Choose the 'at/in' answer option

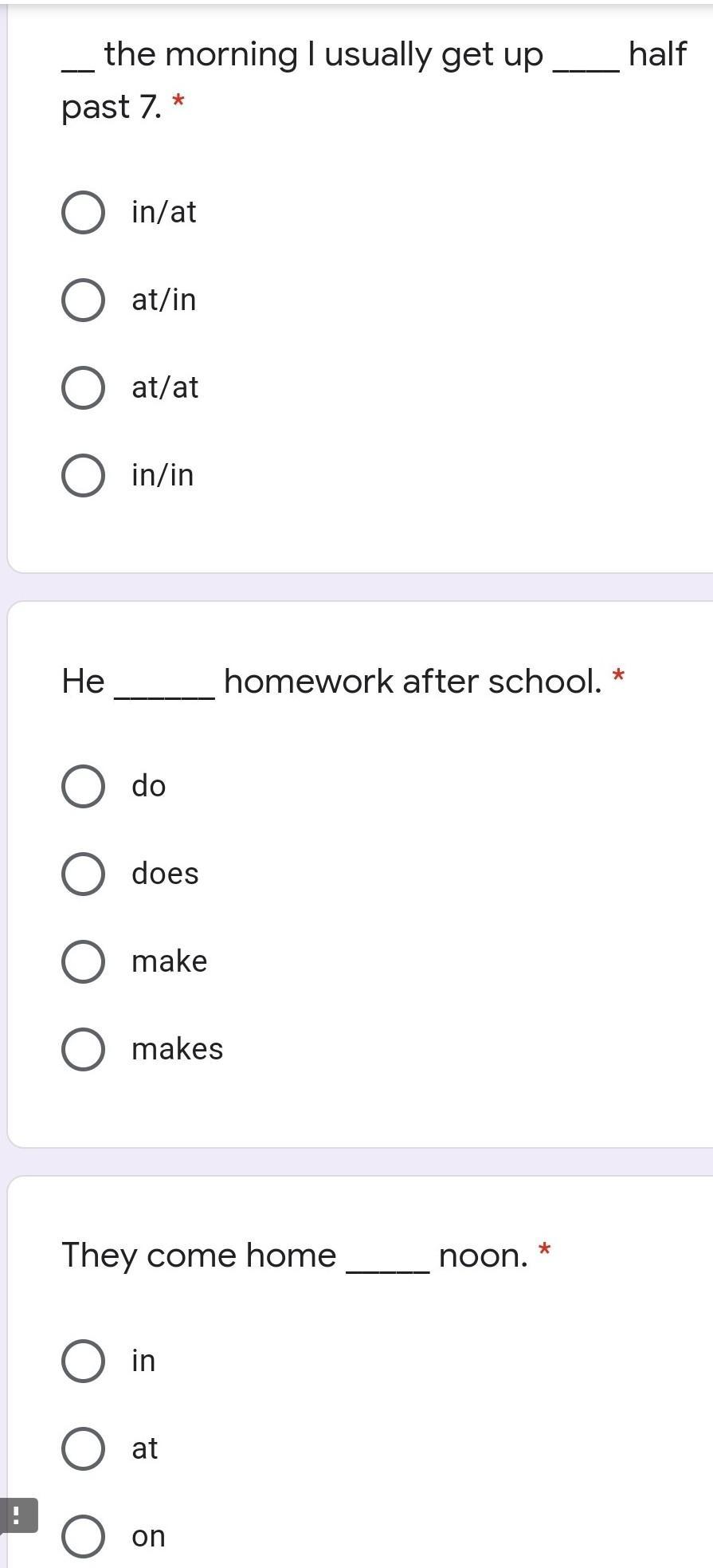83,301
